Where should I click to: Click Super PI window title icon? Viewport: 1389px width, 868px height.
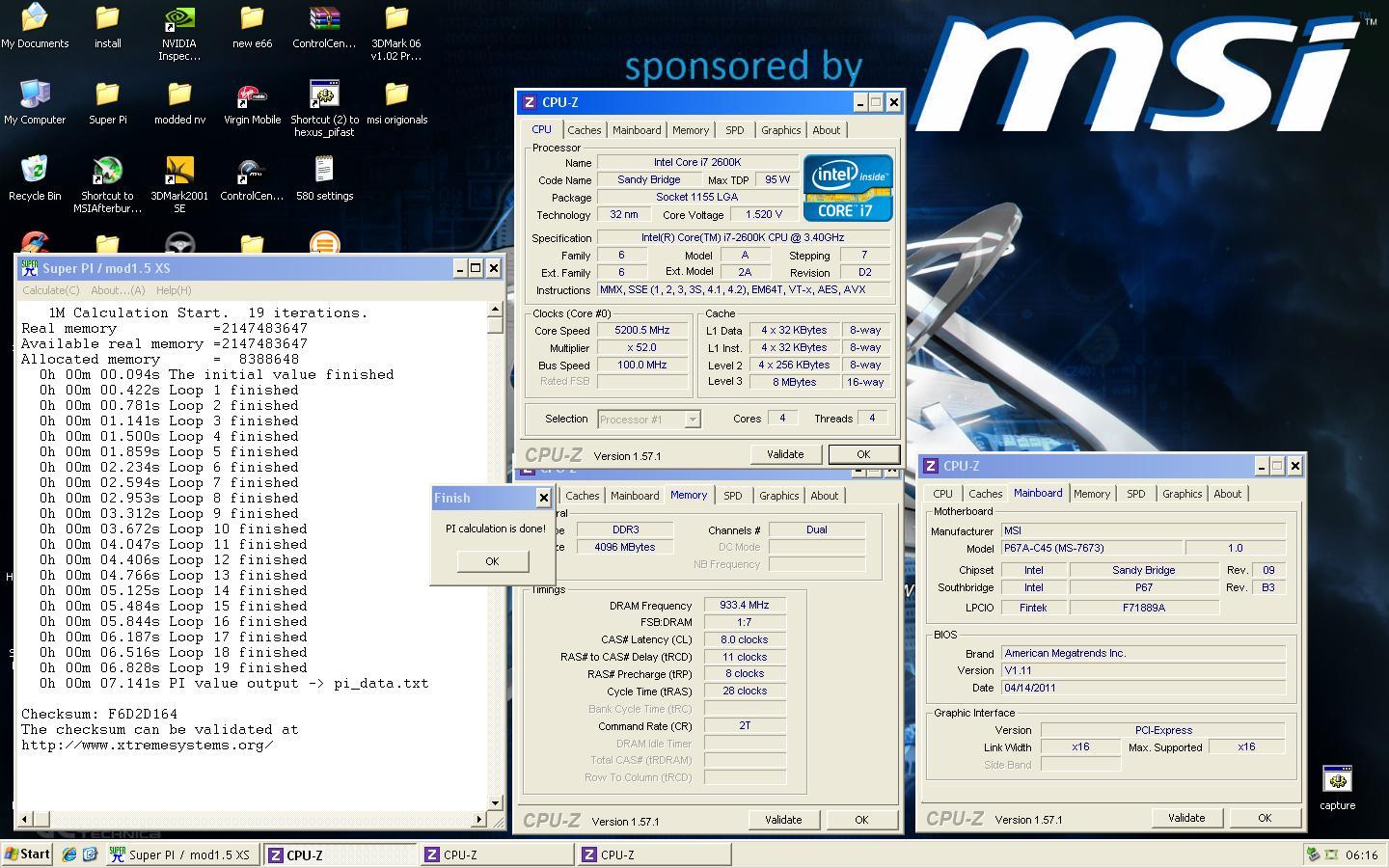pyautogui.click(x=30, y=268)
